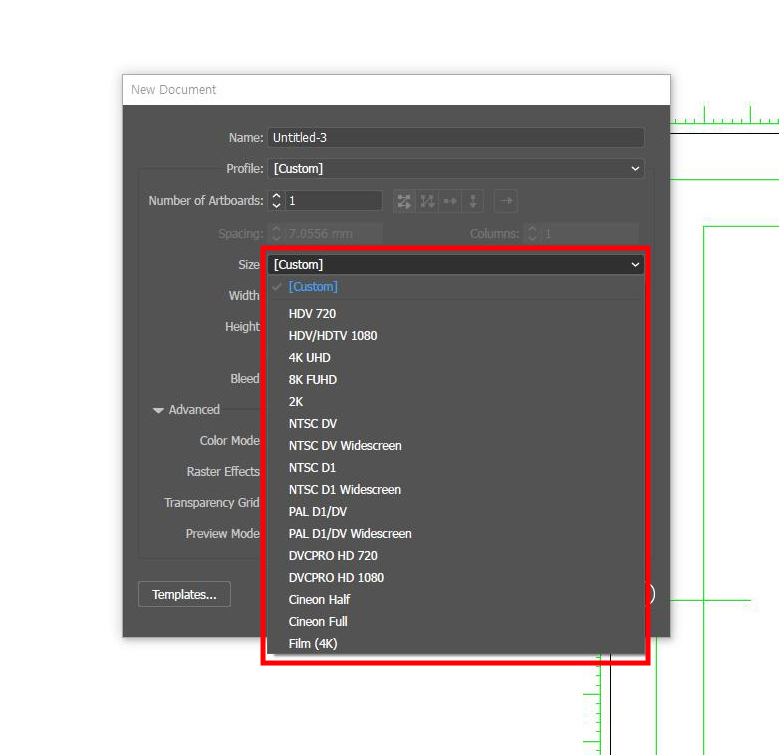Open the Profile dropdown
The image size is (779, 755).
[456, 169]
